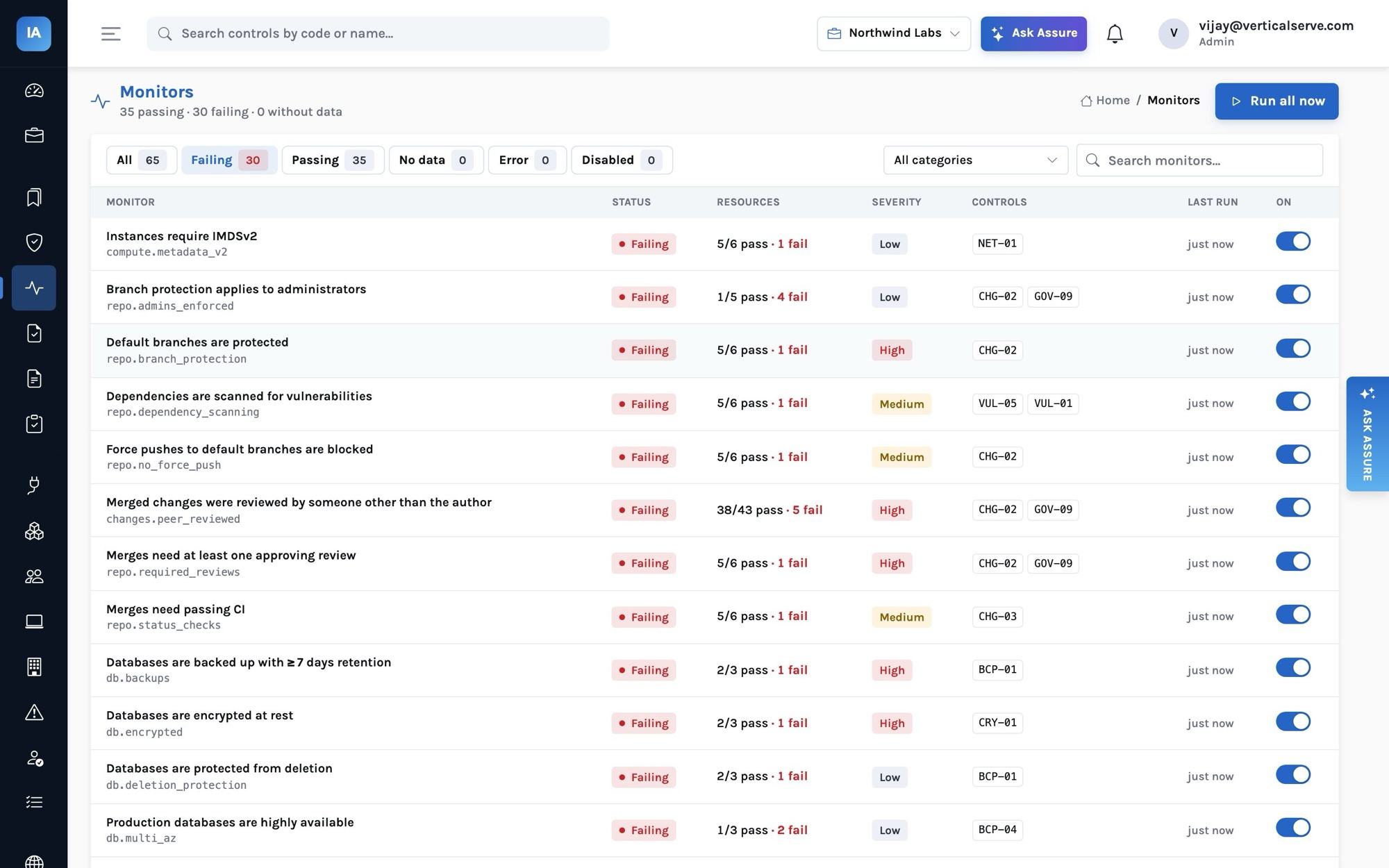Open the plug integrations sidebar icon

(34, 485)
